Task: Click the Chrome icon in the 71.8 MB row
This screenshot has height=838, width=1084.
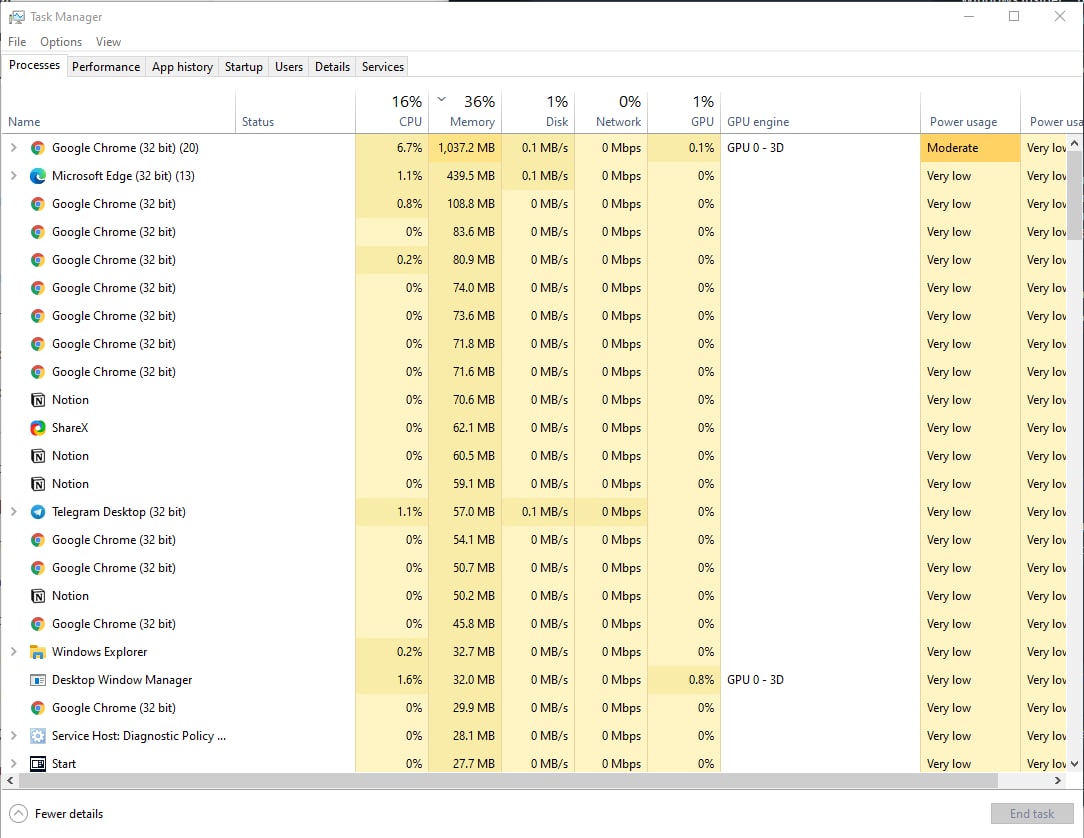Action: 38,344
